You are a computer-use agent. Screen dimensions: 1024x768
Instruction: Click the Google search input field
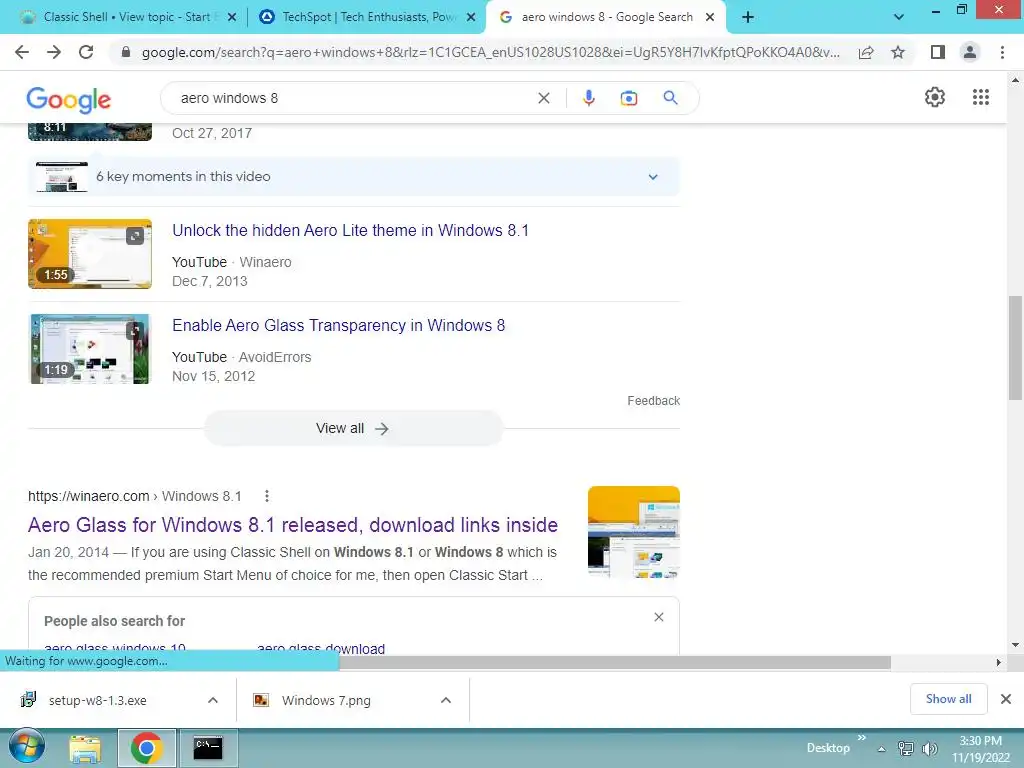click(x=353, y=98)
